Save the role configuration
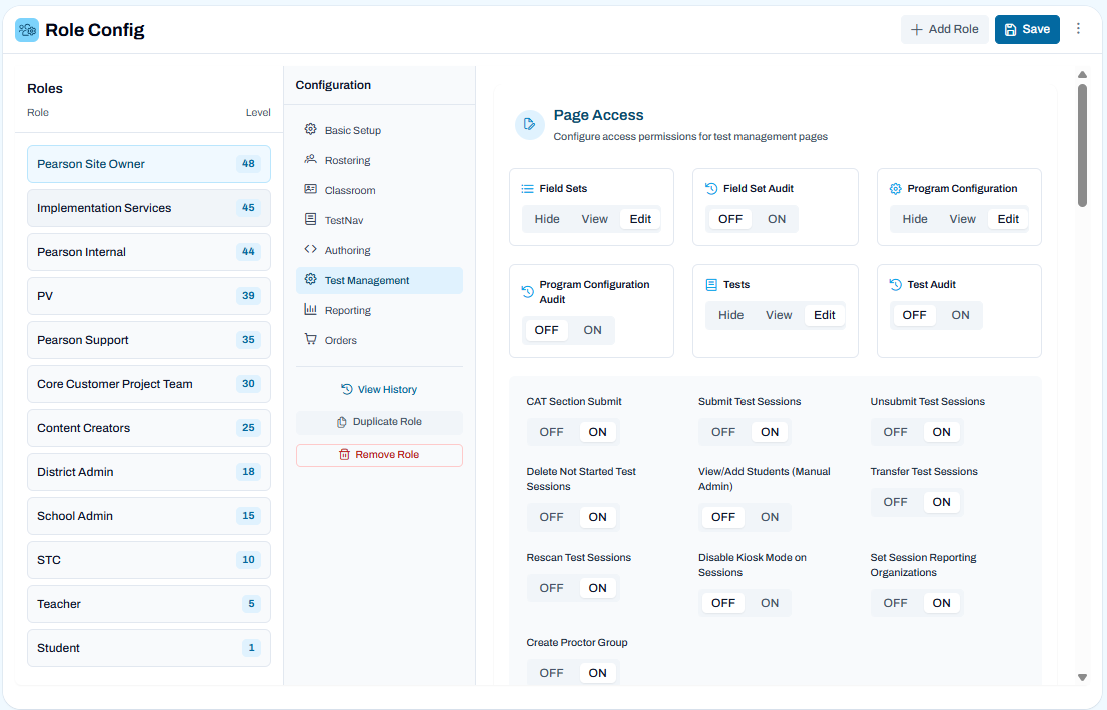Image resolution: width=1107 pixels, height=710 pixels. (1027, 29)
